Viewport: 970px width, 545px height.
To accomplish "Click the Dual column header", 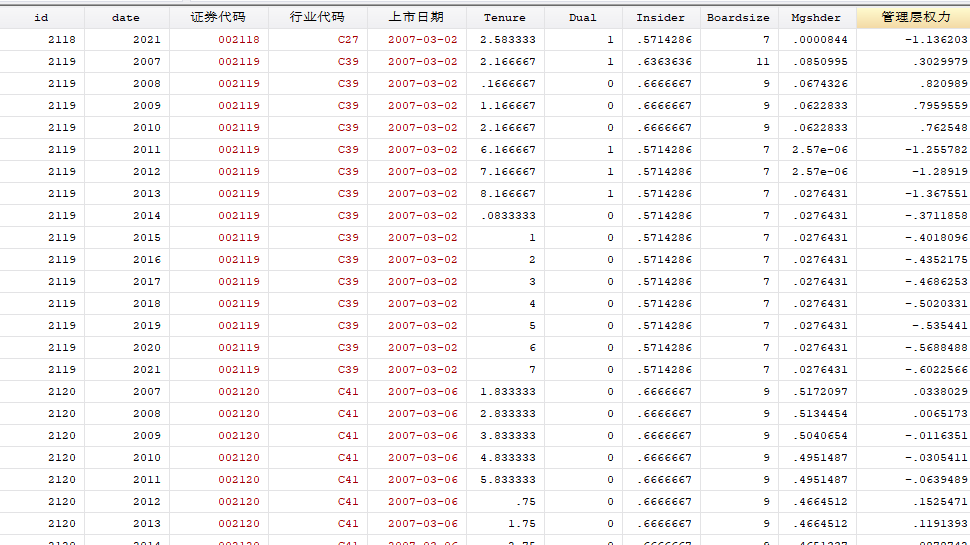I will coord(582,17).
